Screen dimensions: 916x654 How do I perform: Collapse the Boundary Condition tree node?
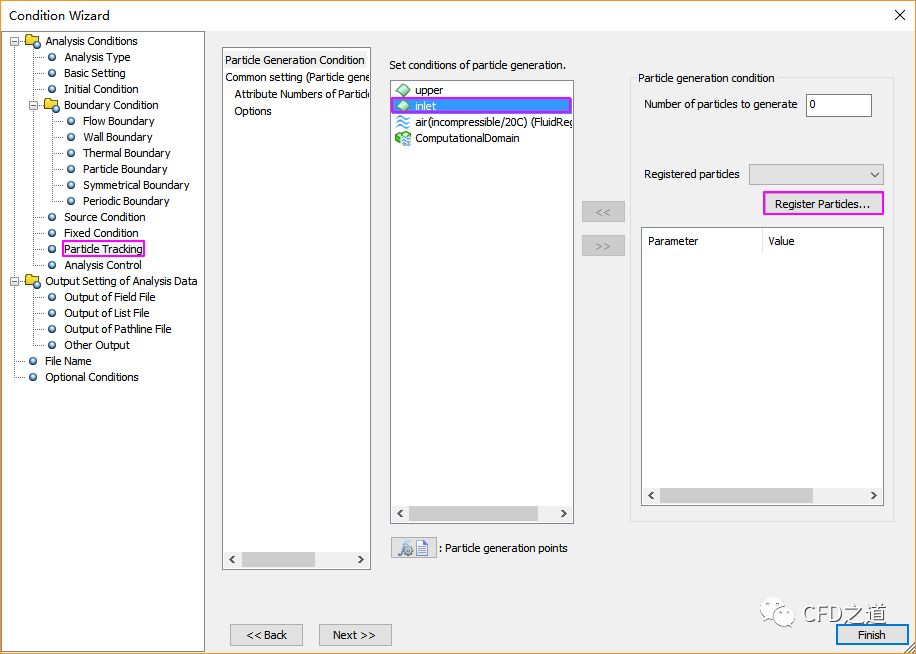[33, 105]
